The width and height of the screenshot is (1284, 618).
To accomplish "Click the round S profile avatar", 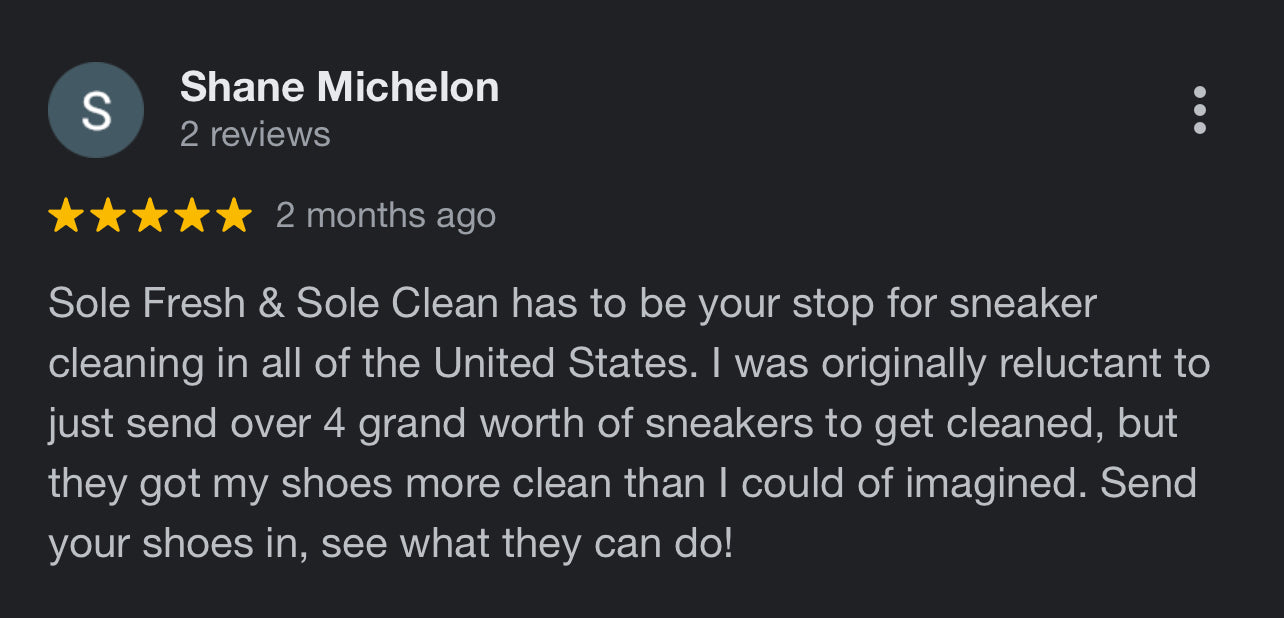I will tap(96, 110).
